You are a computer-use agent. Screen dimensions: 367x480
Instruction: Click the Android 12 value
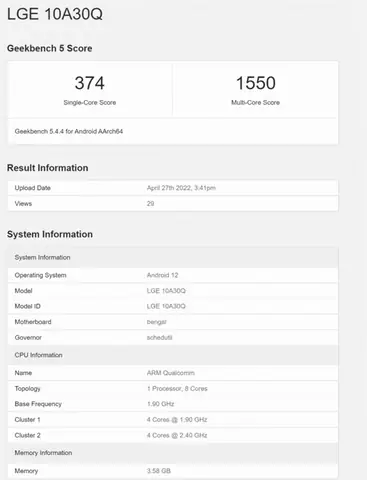pyautogui.click(x=162, y=275)
